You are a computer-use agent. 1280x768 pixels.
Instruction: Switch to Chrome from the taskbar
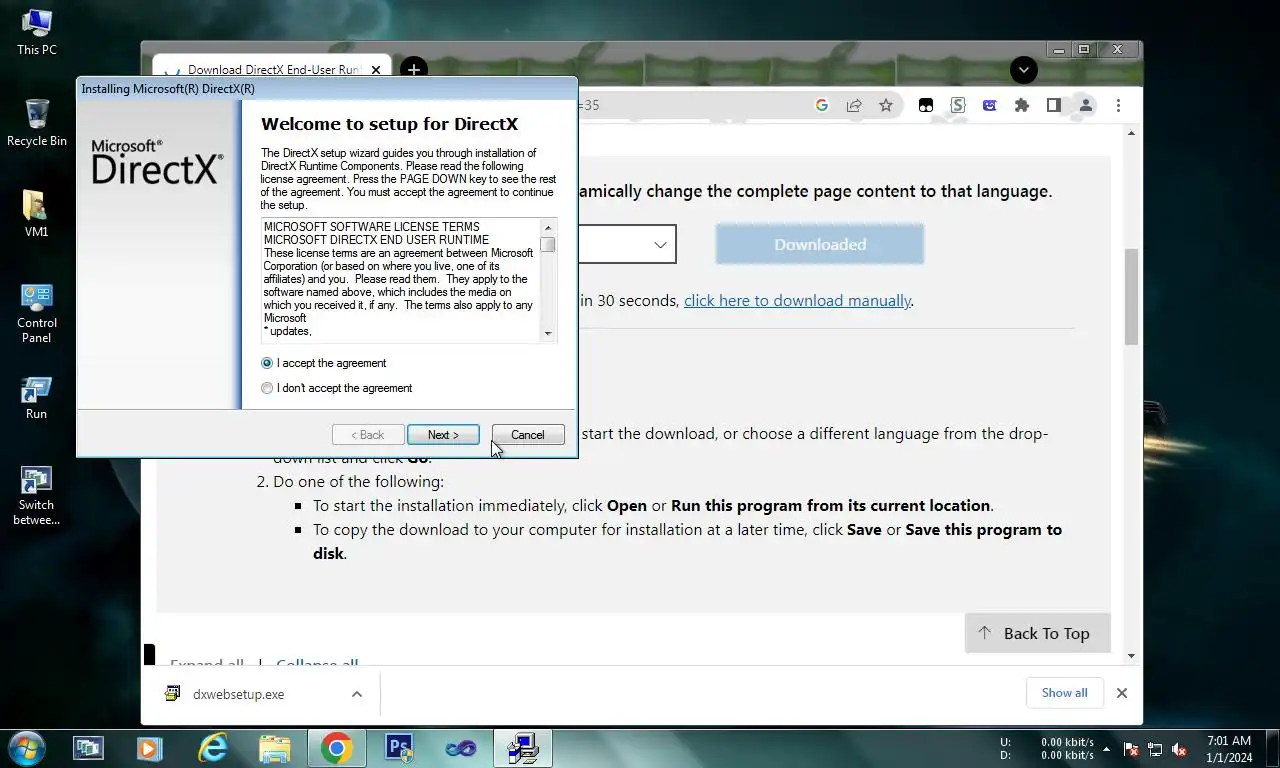click(336, 748)
